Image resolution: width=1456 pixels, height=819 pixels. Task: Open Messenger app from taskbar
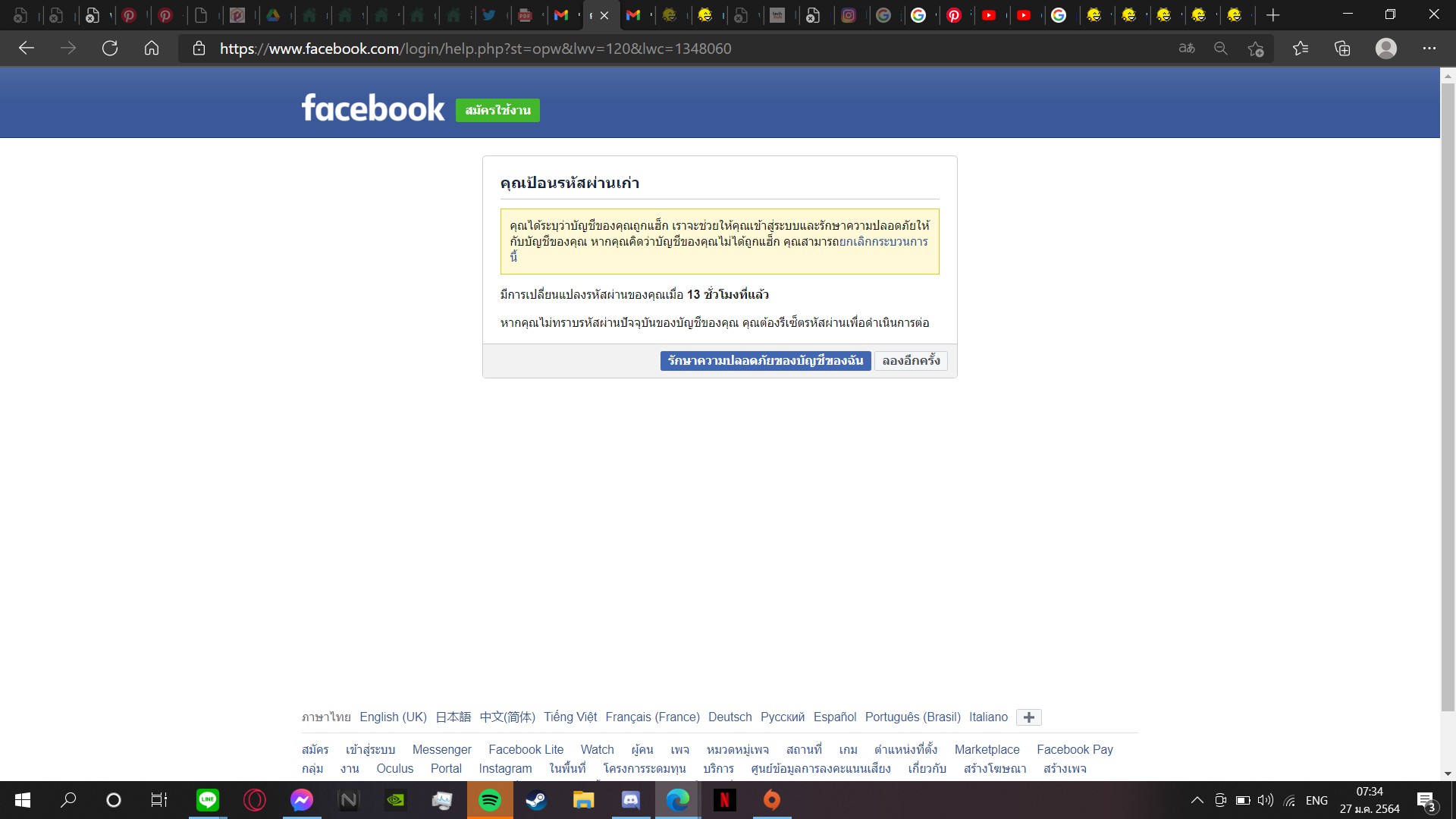tap(302, 800)
